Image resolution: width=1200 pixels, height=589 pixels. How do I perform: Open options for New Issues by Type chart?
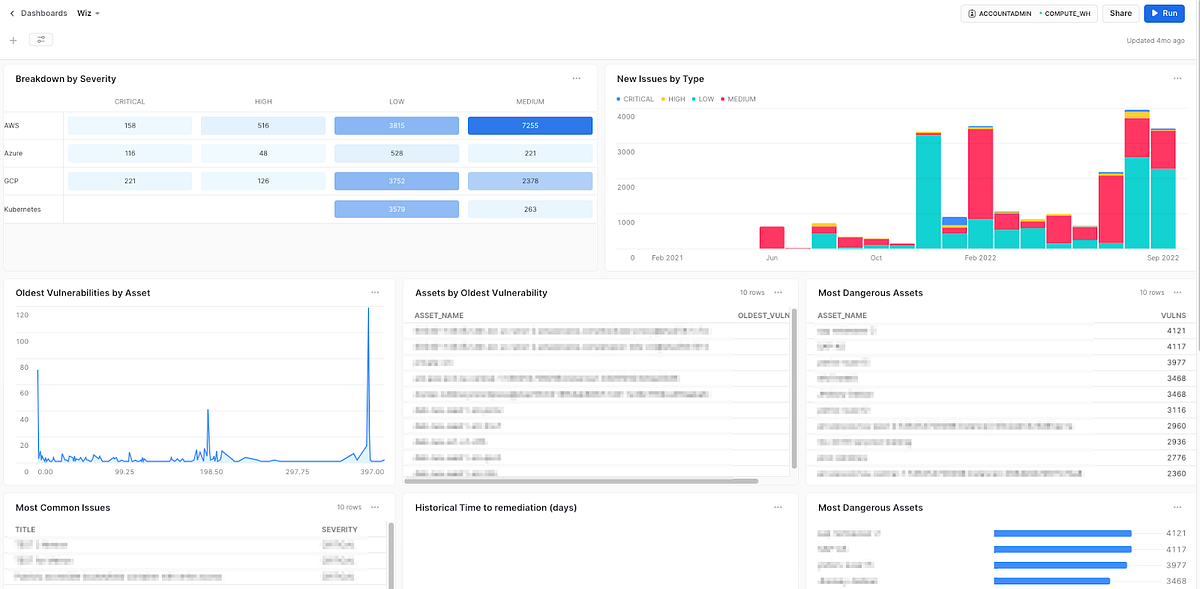pyautogui.click(x=1177, y=78)
